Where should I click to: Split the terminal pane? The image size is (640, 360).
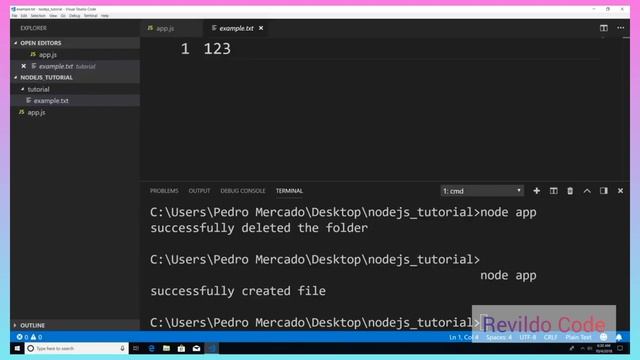click(x=553, y=191)
